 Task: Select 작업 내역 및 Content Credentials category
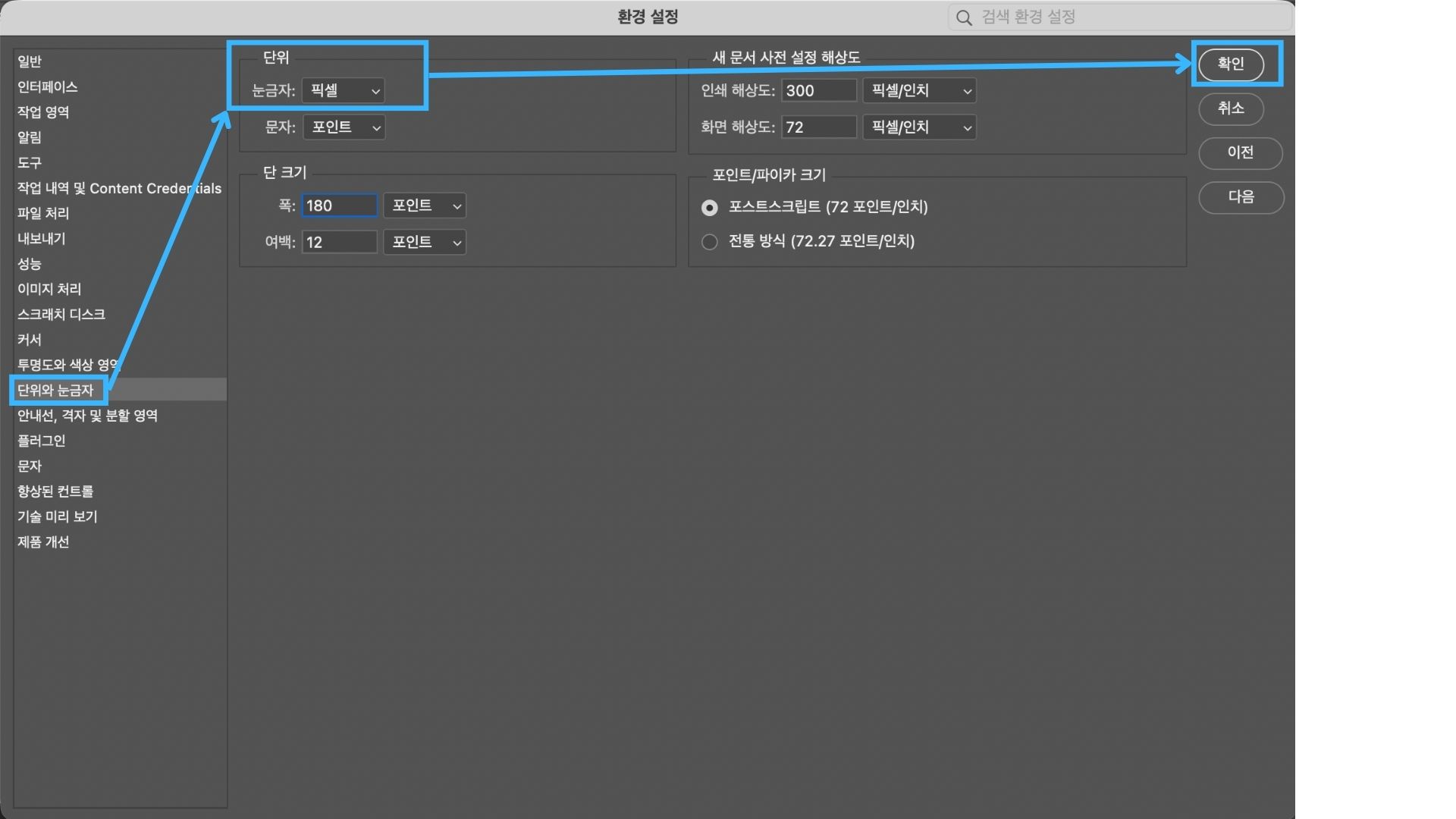[120, 188]
